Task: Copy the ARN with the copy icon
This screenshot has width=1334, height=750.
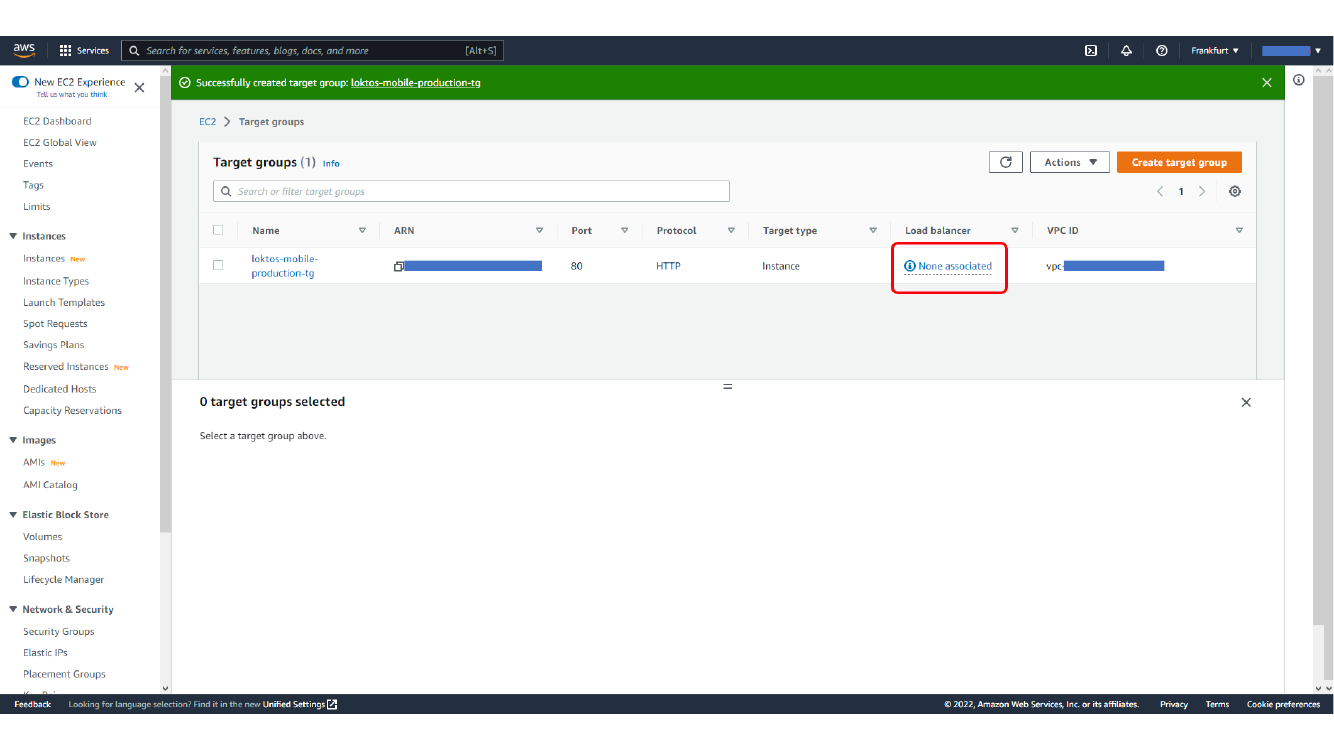Action: 399,266
